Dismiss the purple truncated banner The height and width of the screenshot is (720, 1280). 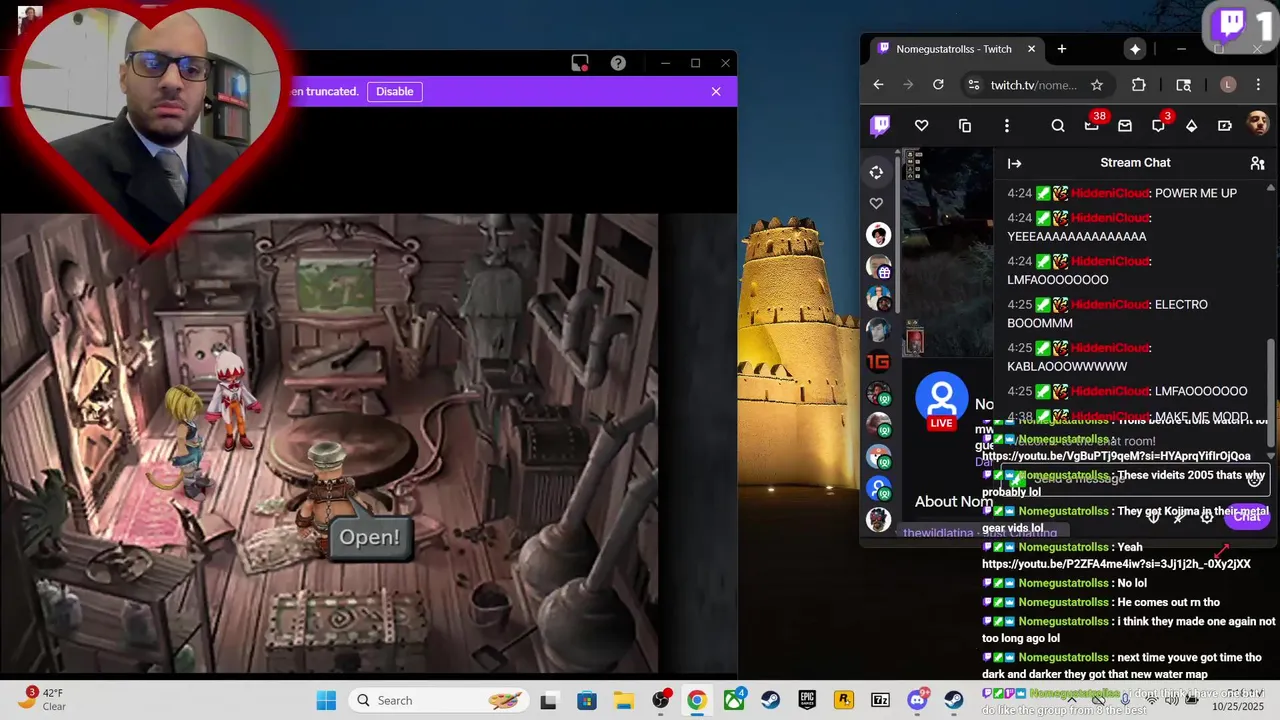point(716,91)
